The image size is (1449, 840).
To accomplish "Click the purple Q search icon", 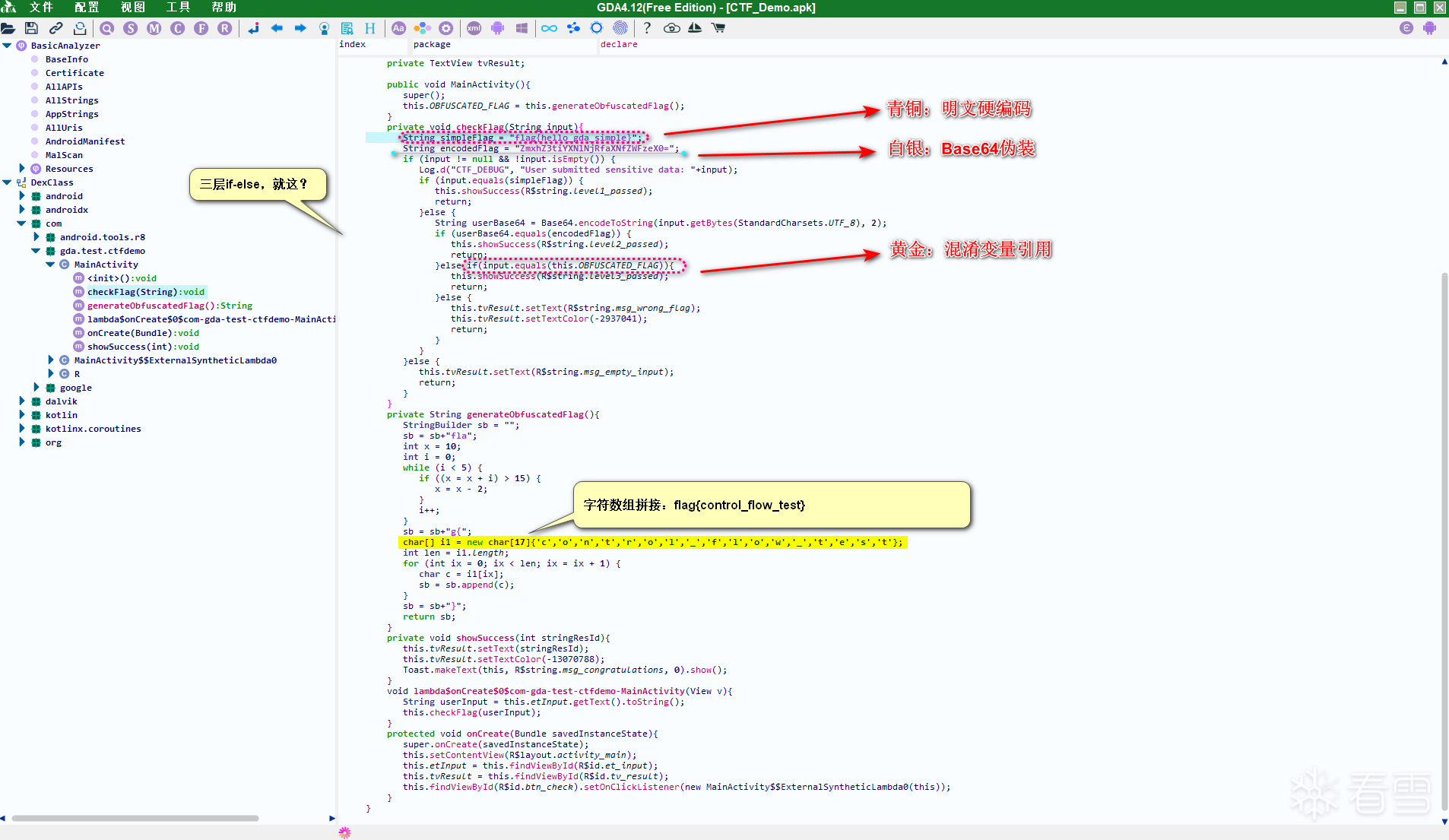I will pyautogui.click(x=107, y=28).
